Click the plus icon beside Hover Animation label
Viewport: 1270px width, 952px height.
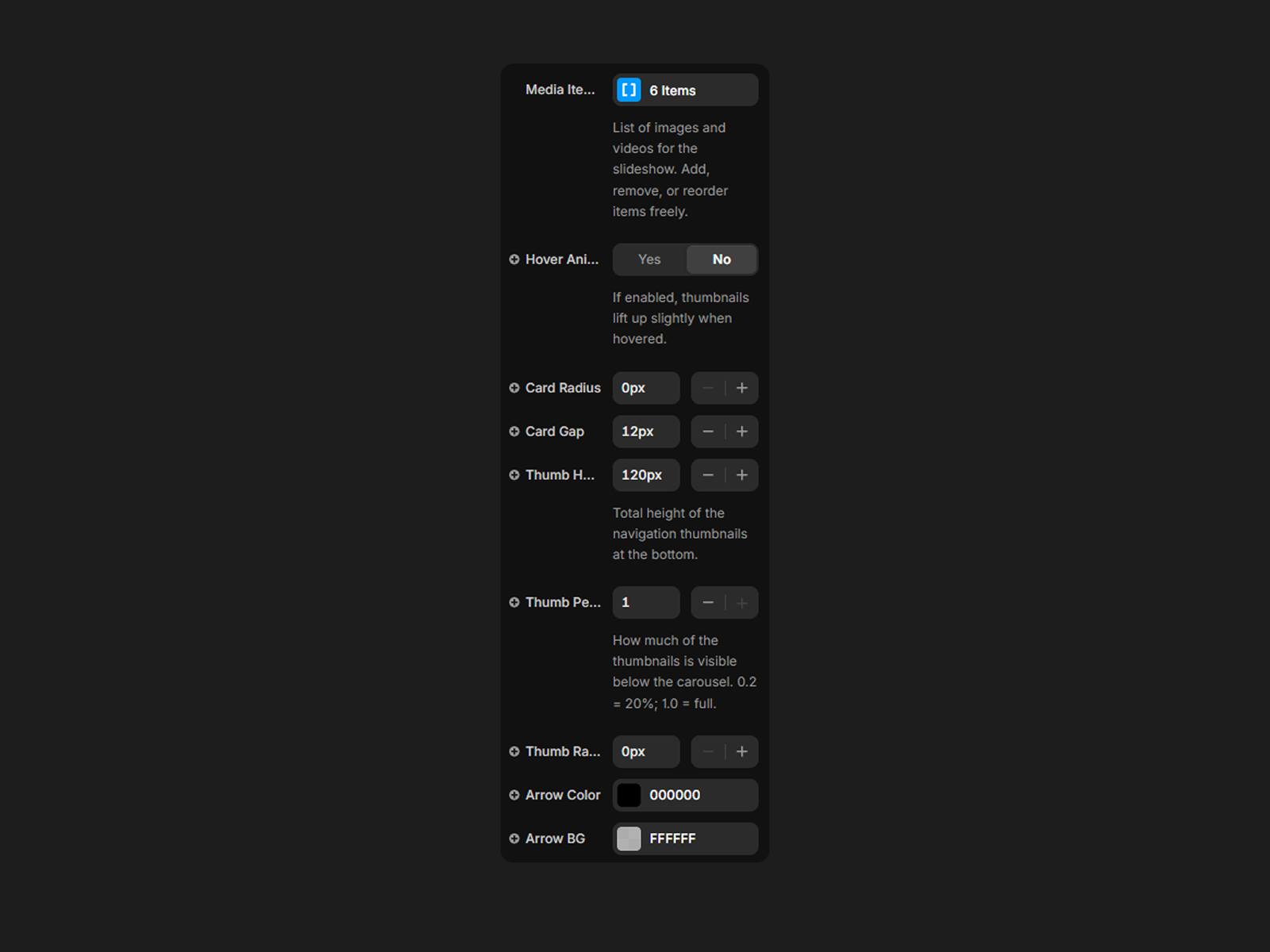click(x=514, y=259)
